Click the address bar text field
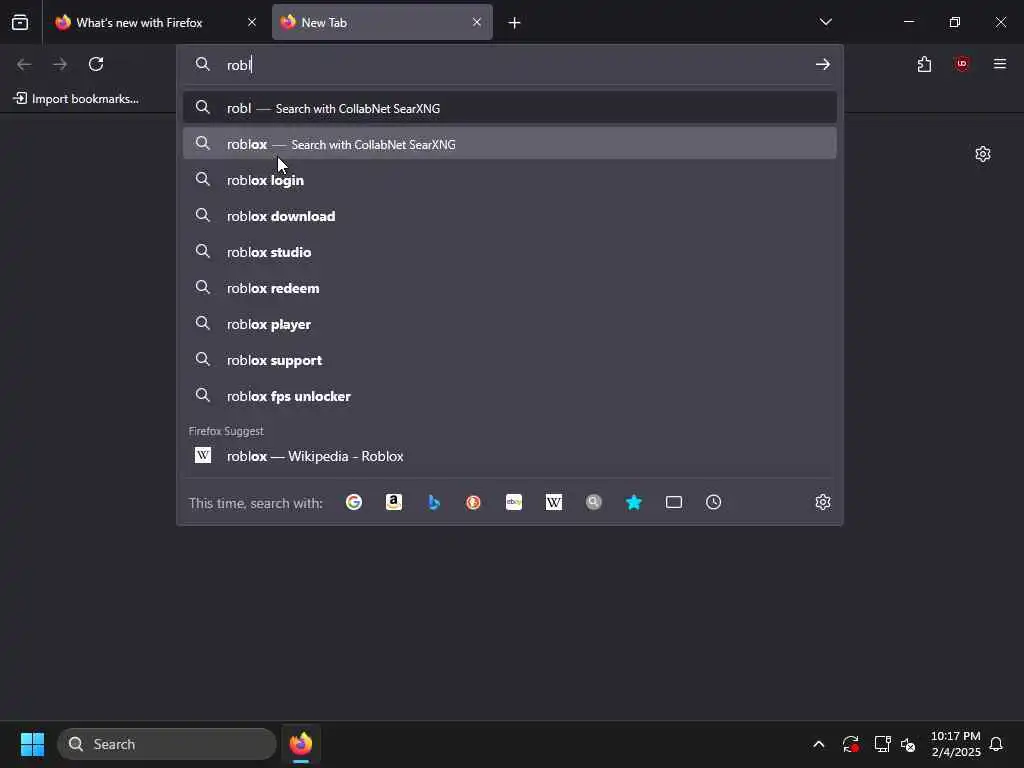Viewport: 1024px width, 768px height. (509, 65)
